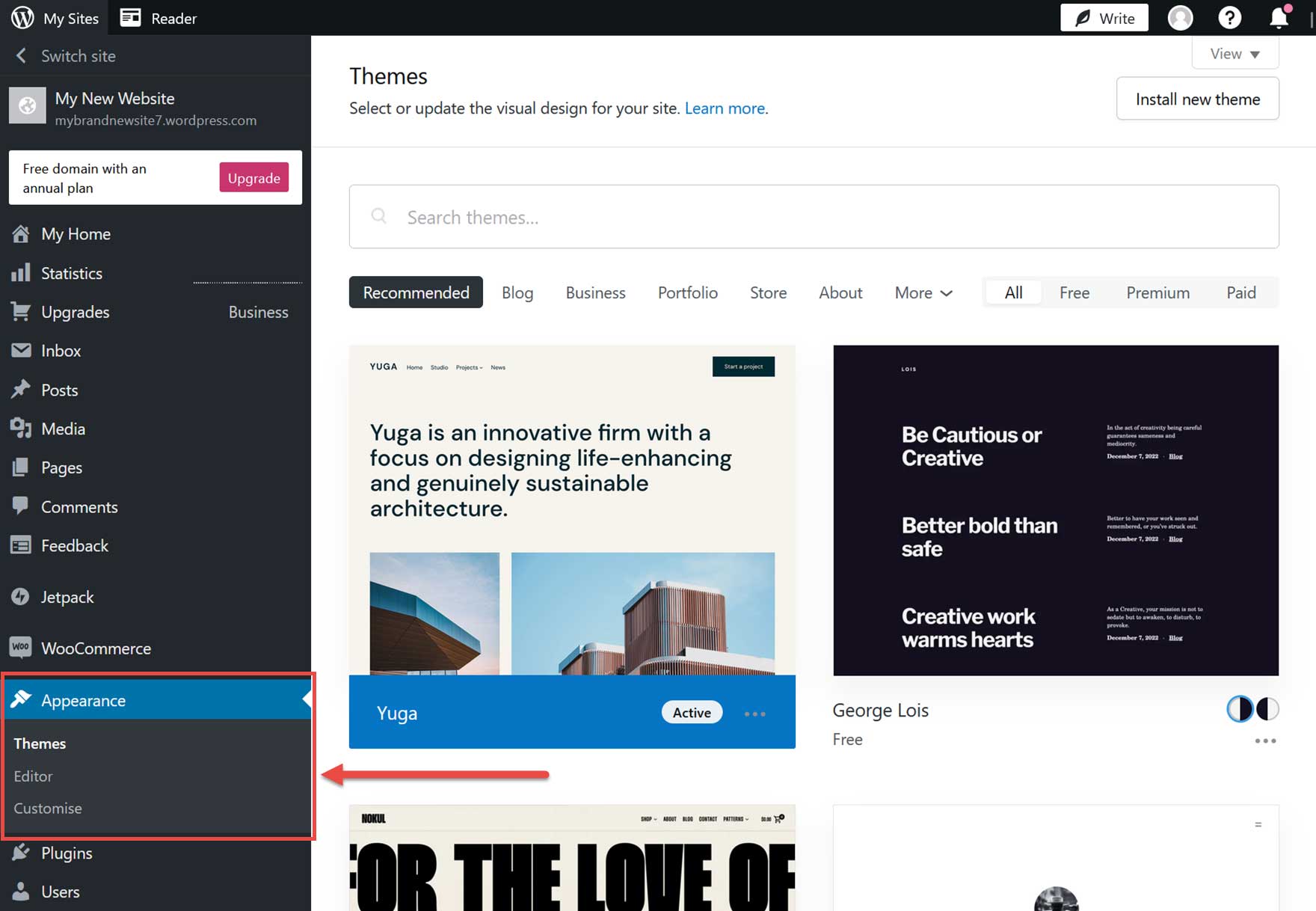This screenshot has height=911, width=1316.
Task: Open Customise submenu item
Action: tap(48, 809)
